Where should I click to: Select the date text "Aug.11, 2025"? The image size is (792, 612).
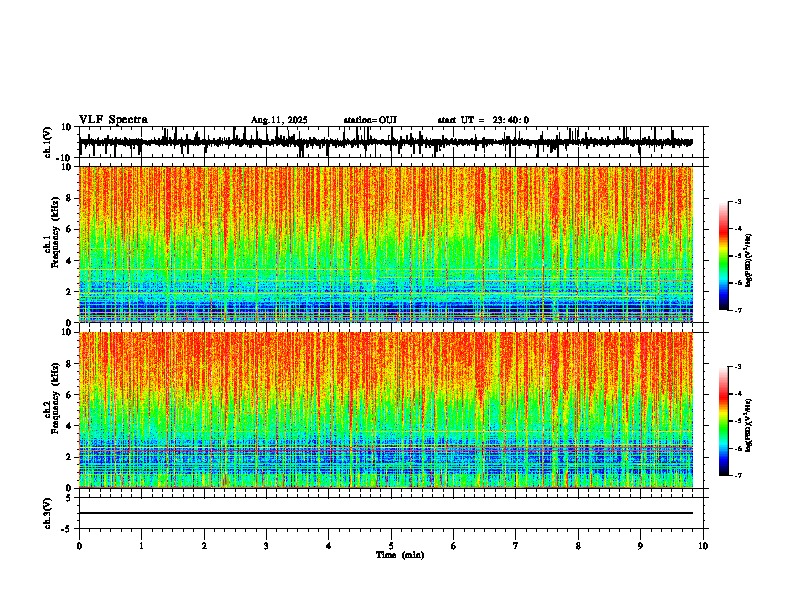(279, 120)
